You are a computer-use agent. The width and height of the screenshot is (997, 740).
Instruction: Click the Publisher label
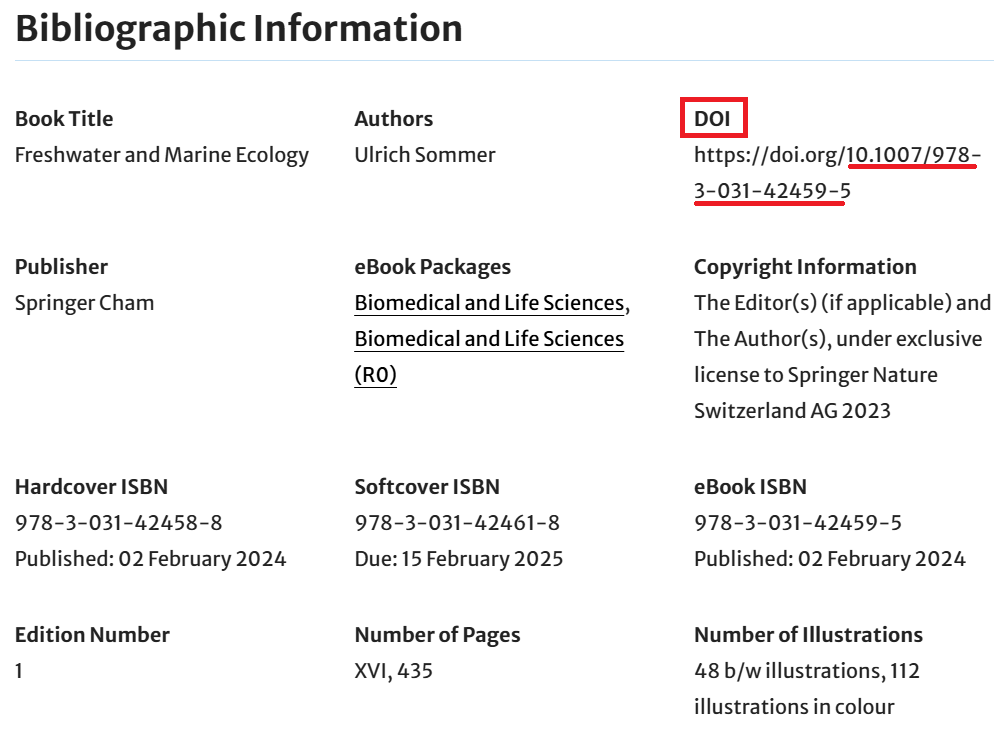62,267
